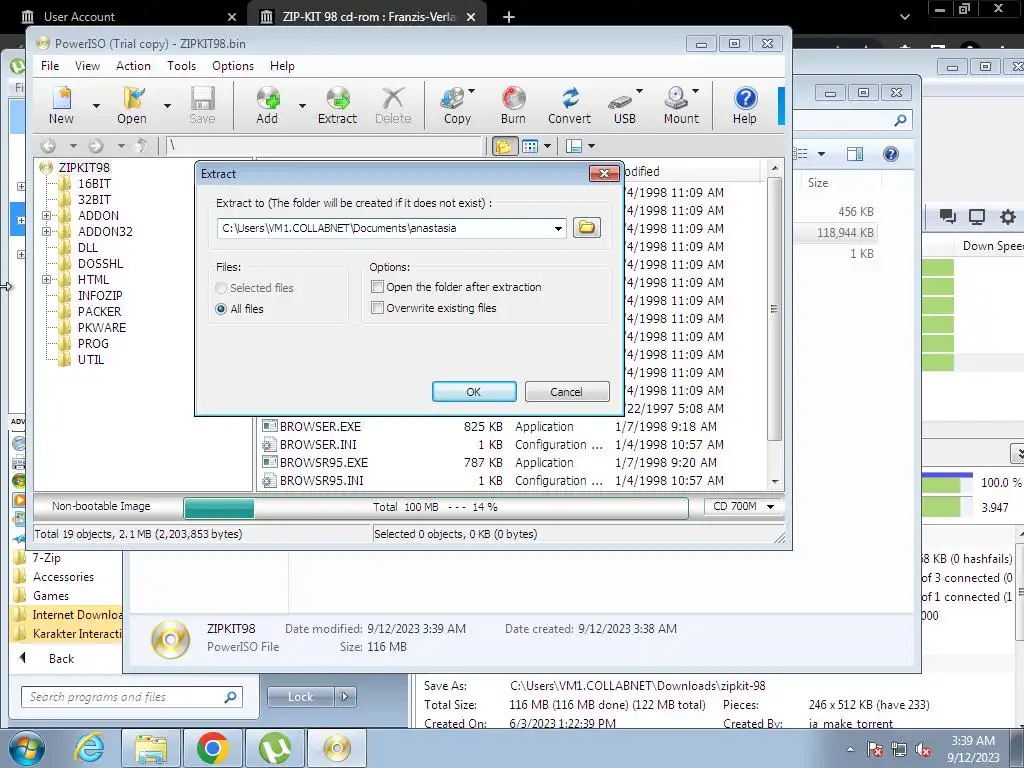Click the Internet Explorer taskbar icon

pyautogui.click(x=89, y=748)
